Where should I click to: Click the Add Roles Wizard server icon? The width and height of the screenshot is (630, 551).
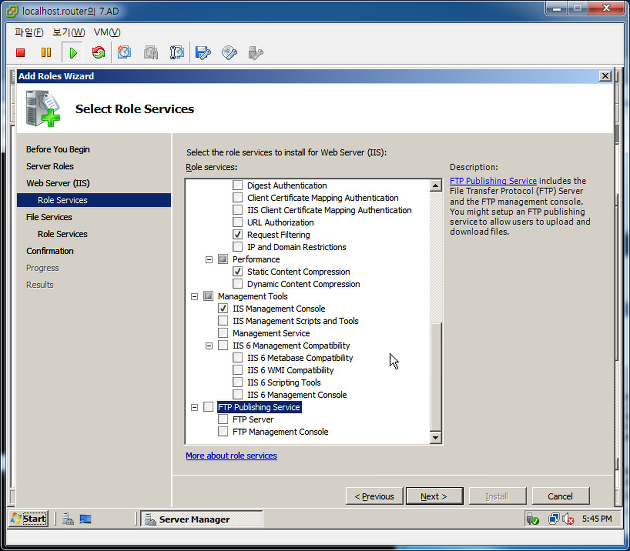pyautogui.click(x=43, y=109)
